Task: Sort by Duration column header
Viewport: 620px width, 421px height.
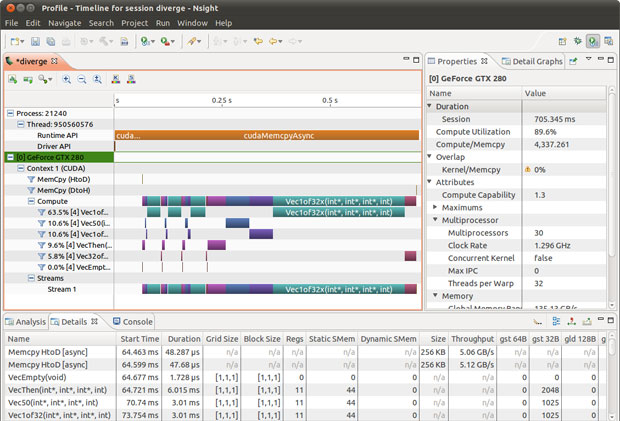Action: point(183,339)
